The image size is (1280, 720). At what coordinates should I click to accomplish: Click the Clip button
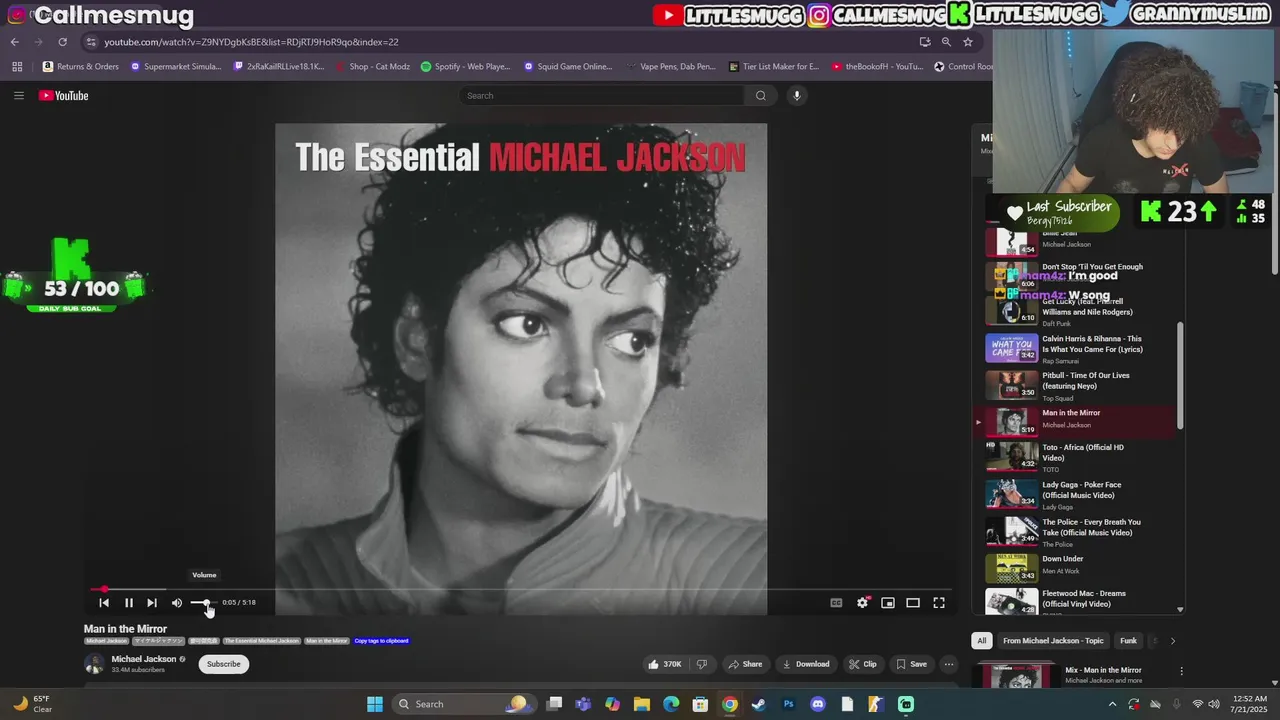[863, 664]
